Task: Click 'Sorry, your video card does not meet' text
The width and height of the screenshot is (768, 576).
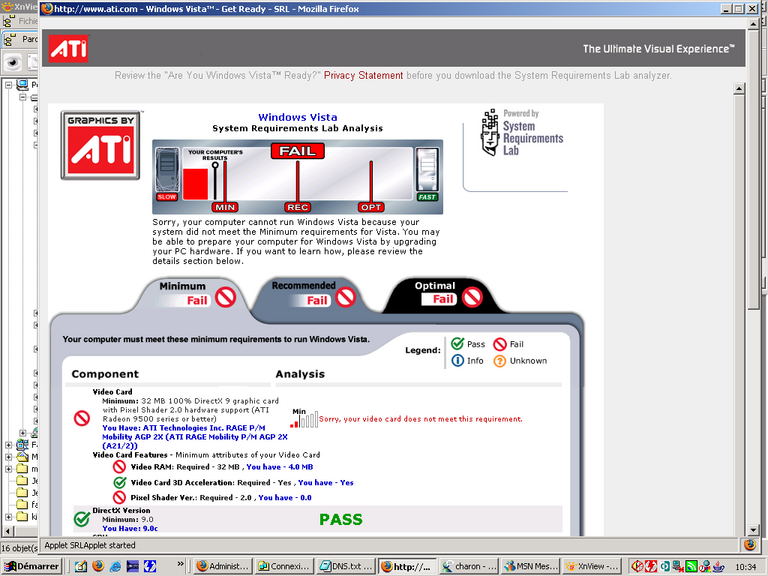Action: pyautogui.click(x=421, y=419)
